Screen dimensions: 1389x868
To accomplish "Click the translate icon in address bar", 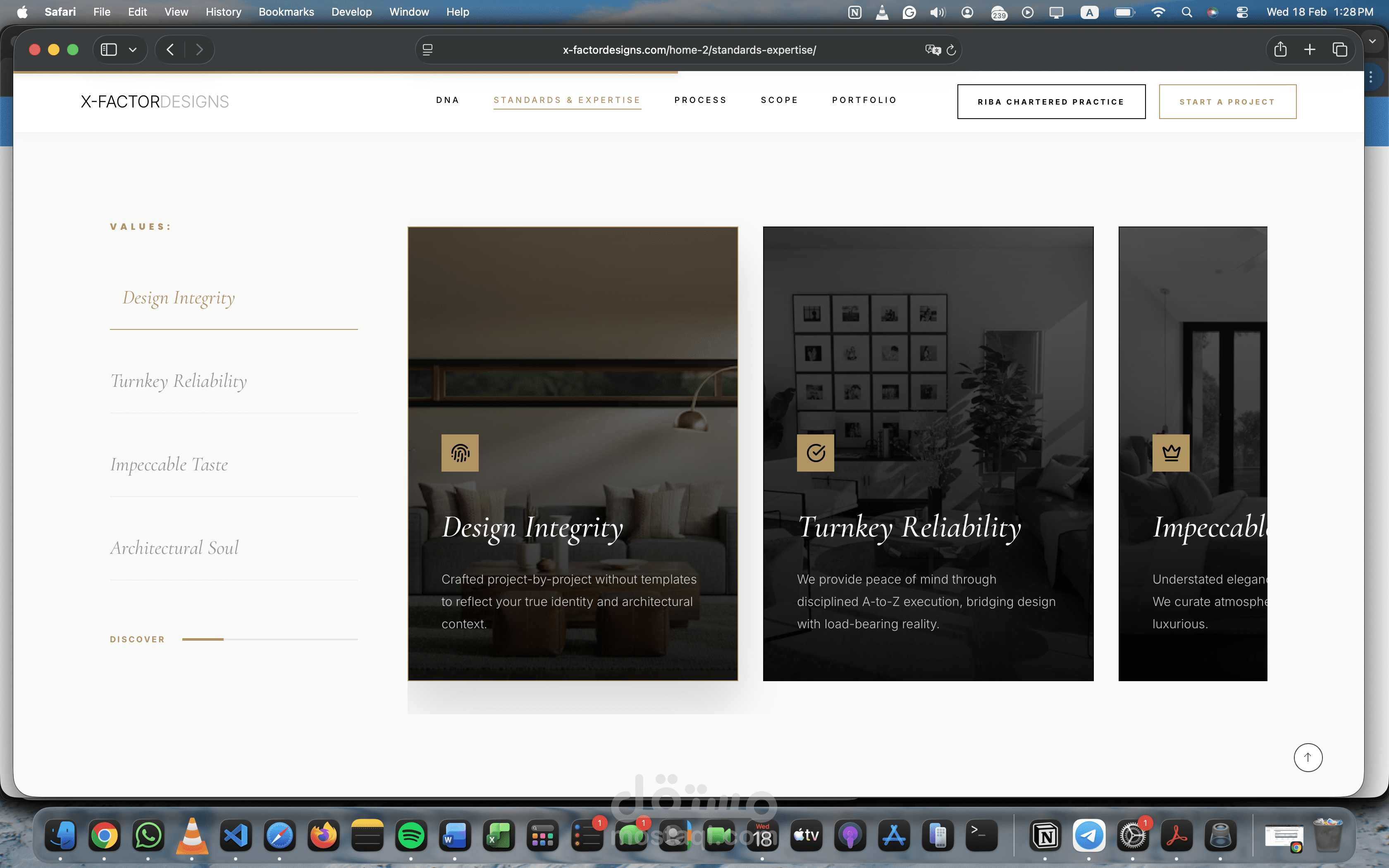I will click(x=933, y=50).
